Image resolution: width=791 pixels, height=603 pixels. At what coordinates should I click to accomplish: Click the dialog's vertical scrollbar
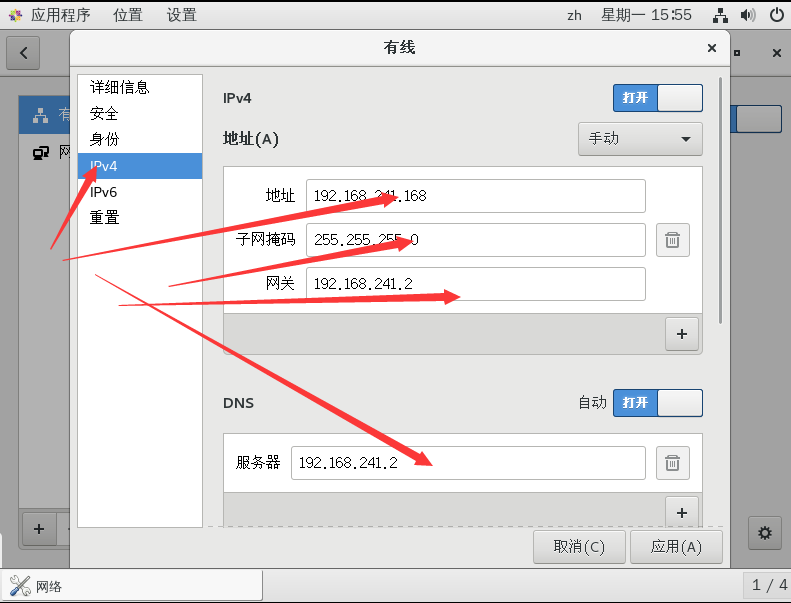[720, 200]
